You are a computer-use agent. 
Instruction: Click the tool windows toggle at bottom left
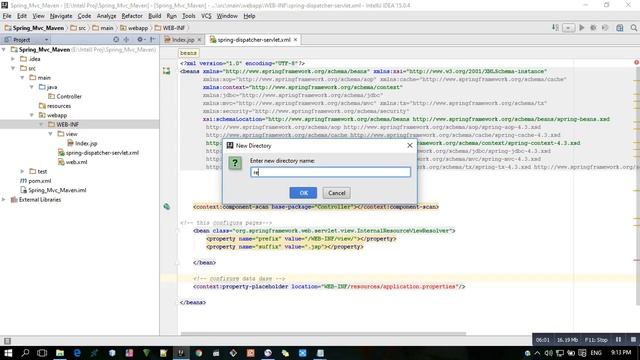coord(7,341)
